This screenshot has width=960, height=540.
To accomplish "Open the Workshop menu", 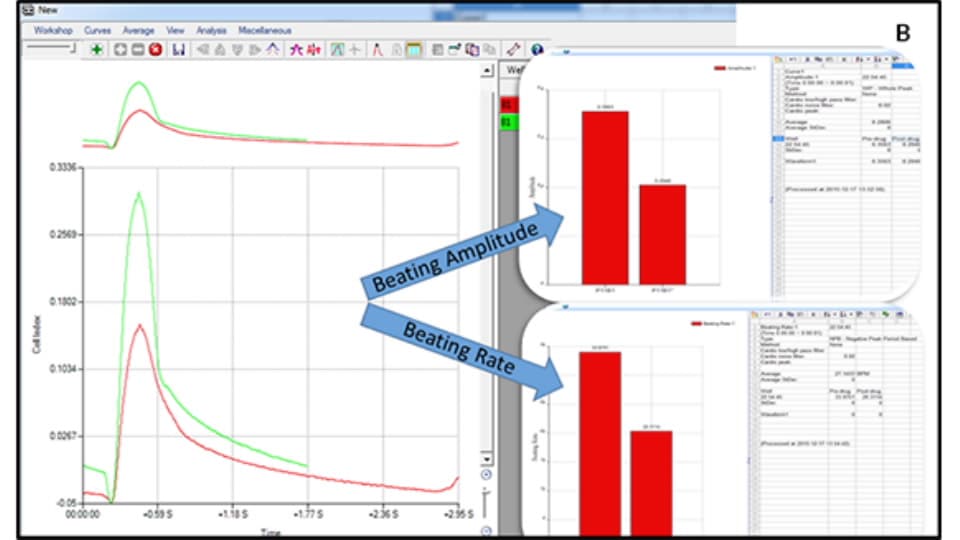I will [x=53, y=30].
